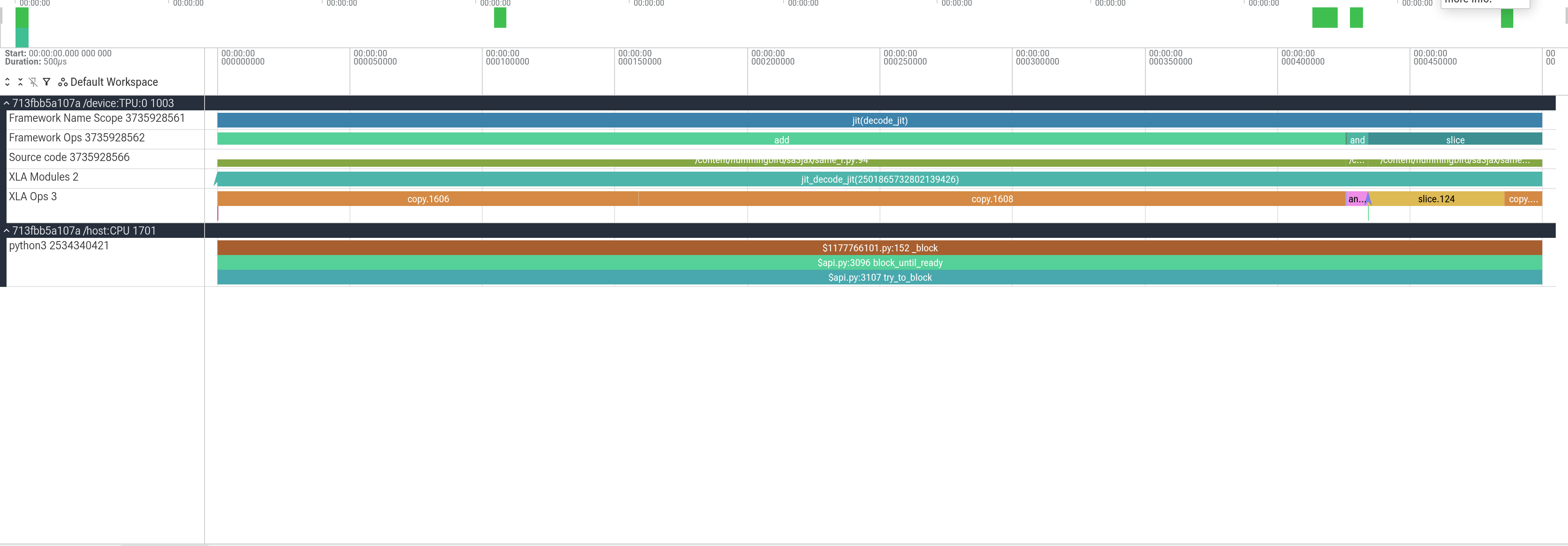Select python3 2534340421 thread track
The height and width of the screenshot is (546, 1568).
click(59, 246)
